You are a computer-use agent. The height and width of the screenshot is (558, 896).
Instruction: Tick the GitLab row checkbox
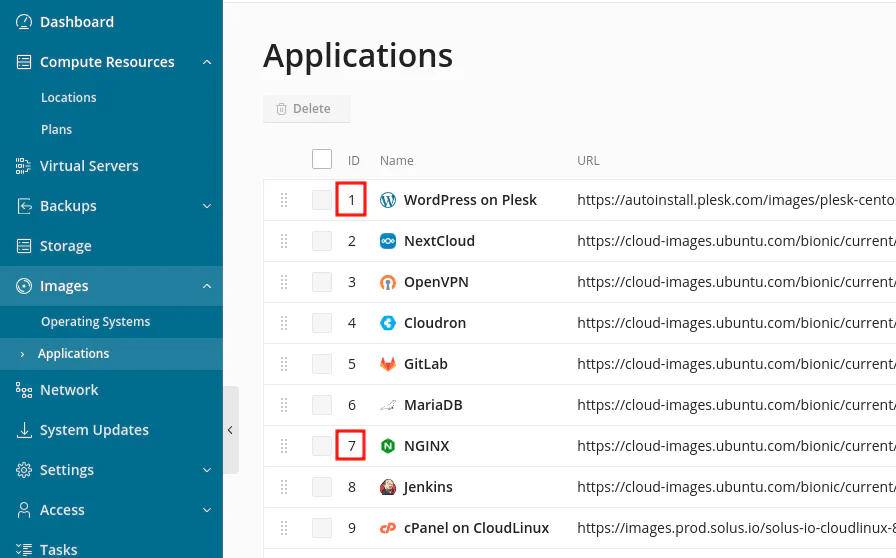(x=322, y=364)
